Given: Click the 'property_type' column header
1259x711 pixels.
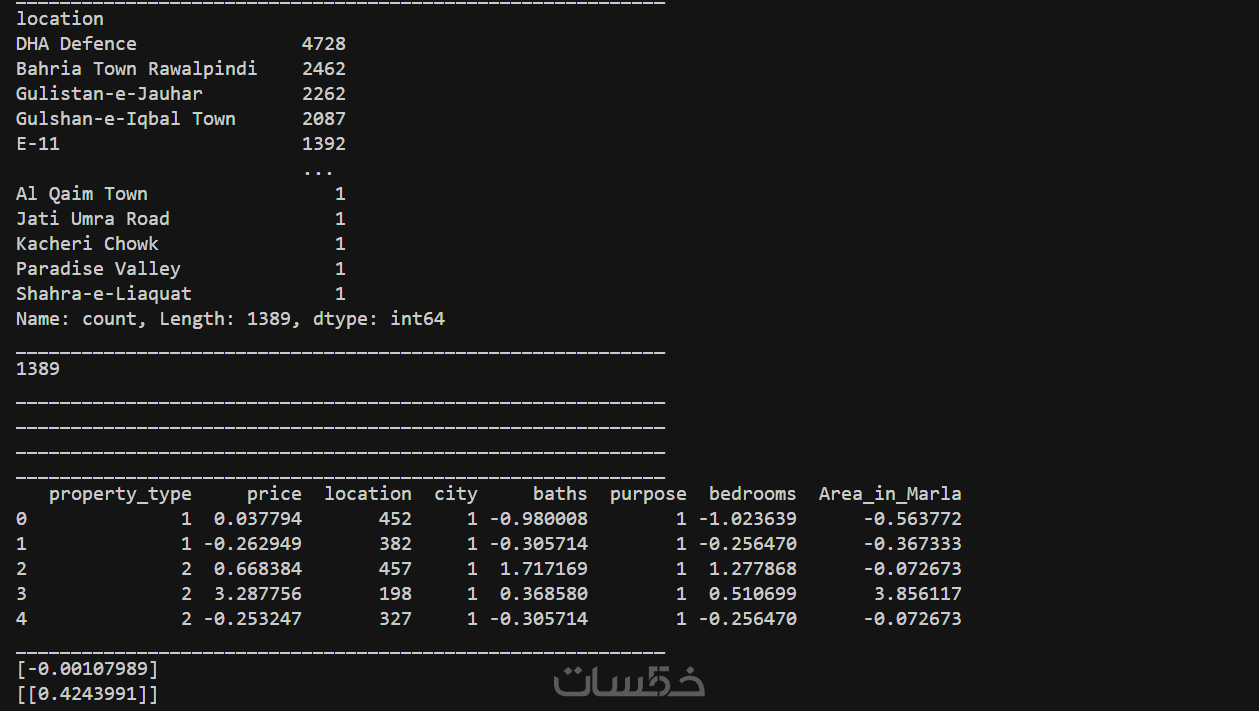Looking at the screenshot, I should pyautogui.click(x=120, y=494).
